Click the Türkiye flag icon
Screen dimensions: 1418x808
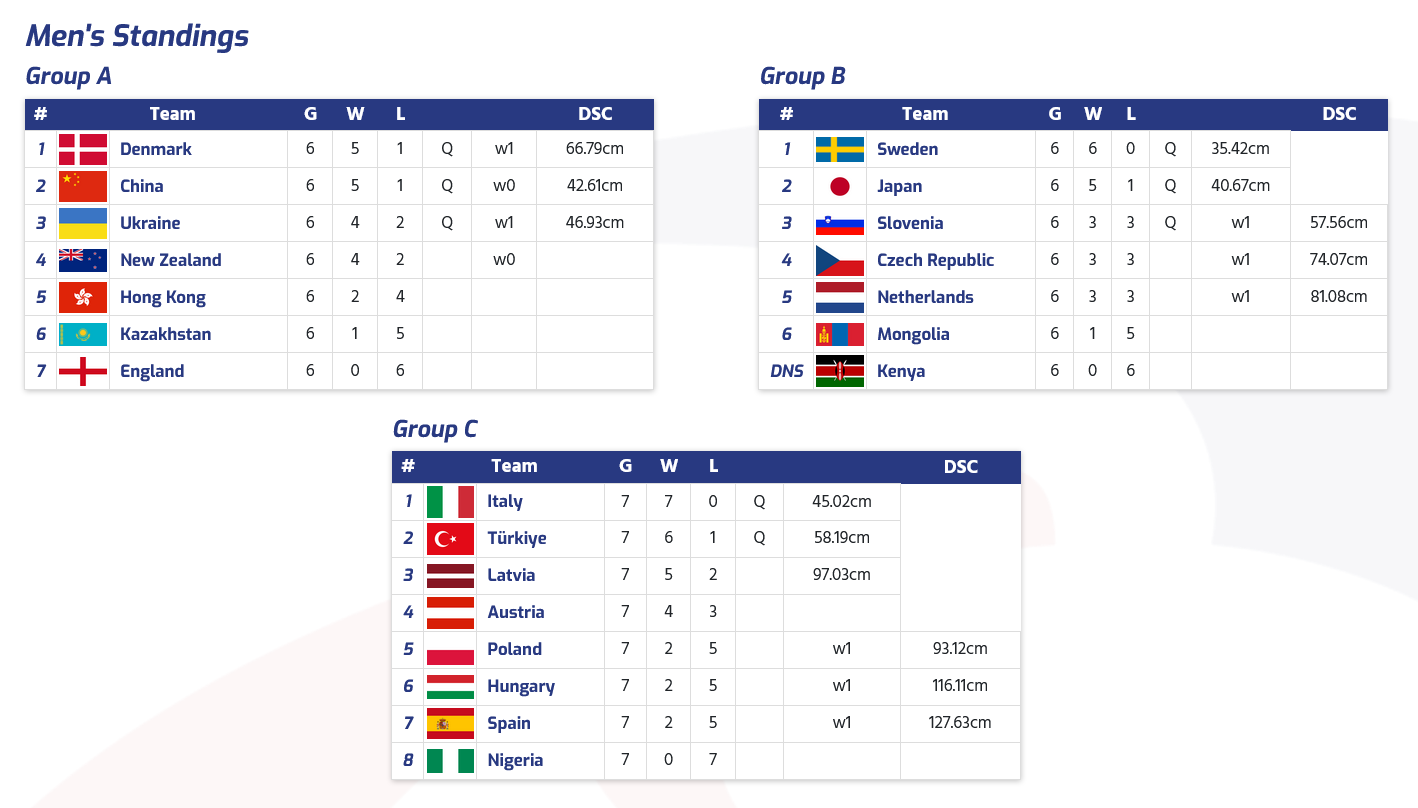(450, 538)
